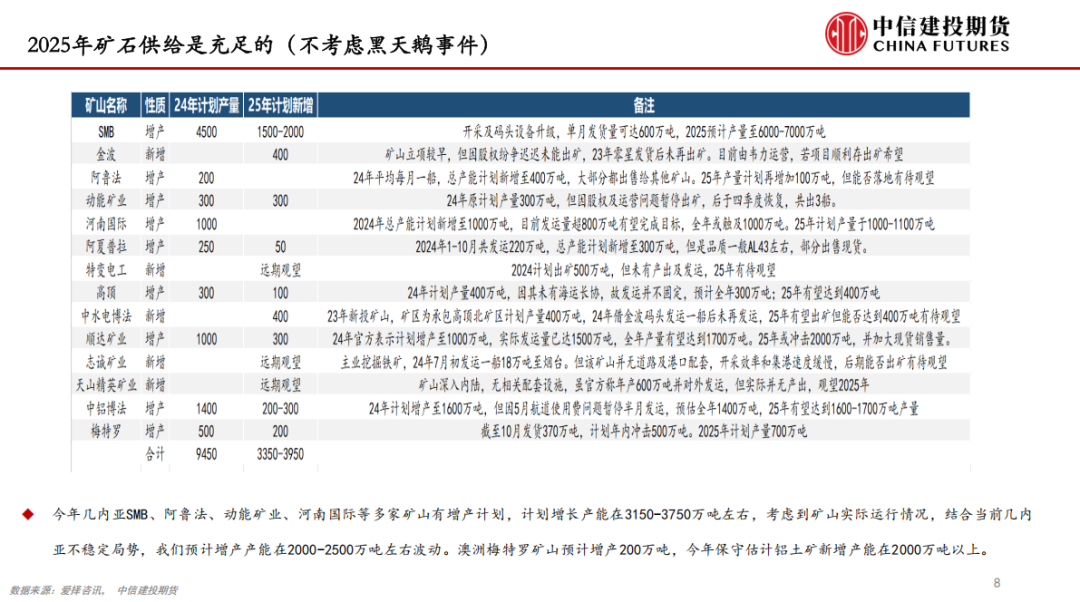This screenshot has width=1080, height=602.
Task: Click 特变电工's 远期观望 cell
Action: pos(280,270)
